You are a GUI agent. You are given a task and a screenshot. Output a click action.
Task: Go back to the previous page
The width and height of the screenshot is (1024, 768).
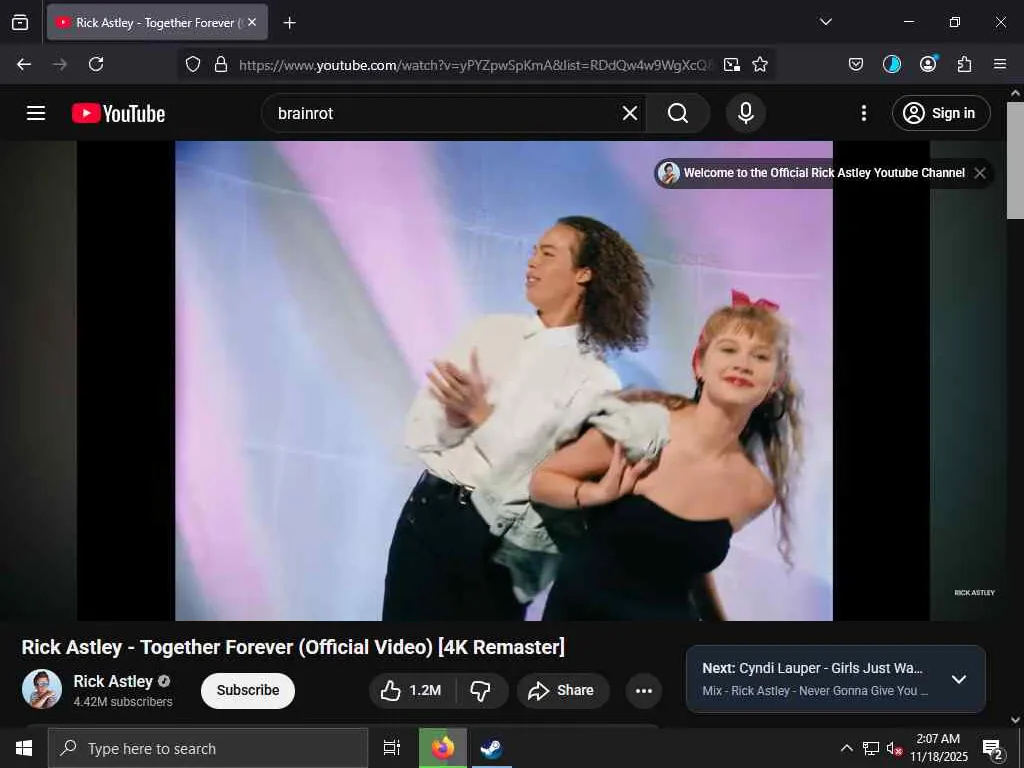pyautogui.click(x=24, y=64)
